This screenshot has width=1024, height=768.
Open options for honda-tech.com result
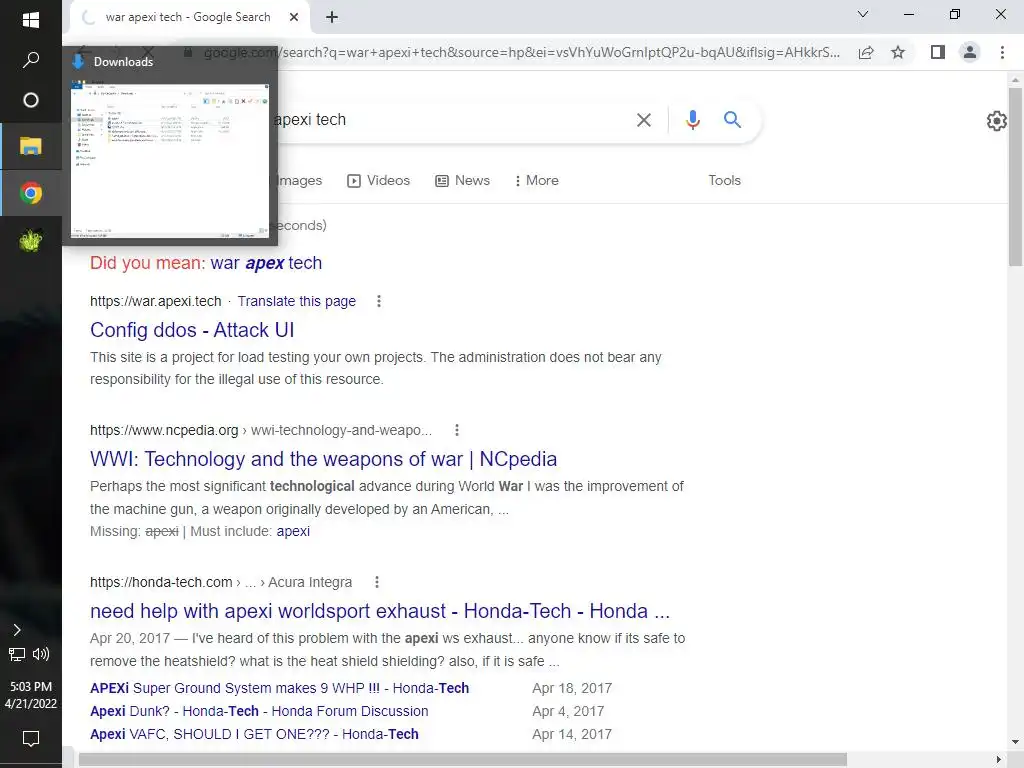tap(377, 582)
